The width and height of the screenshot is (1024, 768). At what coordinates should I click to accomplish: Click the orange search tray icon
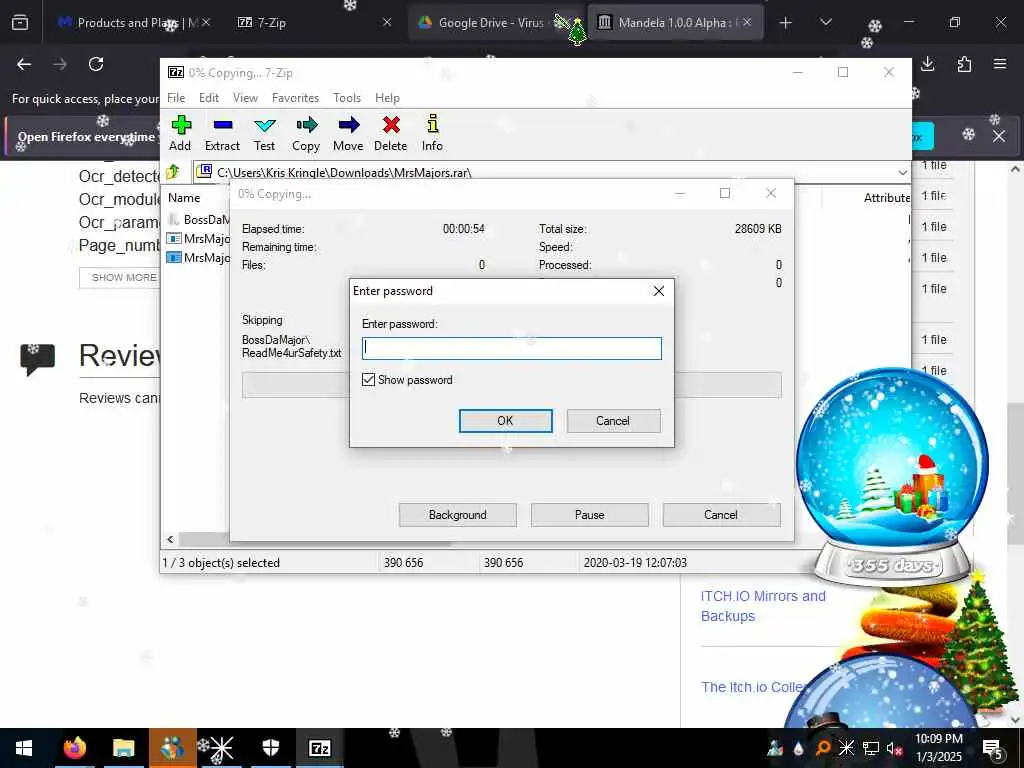(x=824, y=749)
